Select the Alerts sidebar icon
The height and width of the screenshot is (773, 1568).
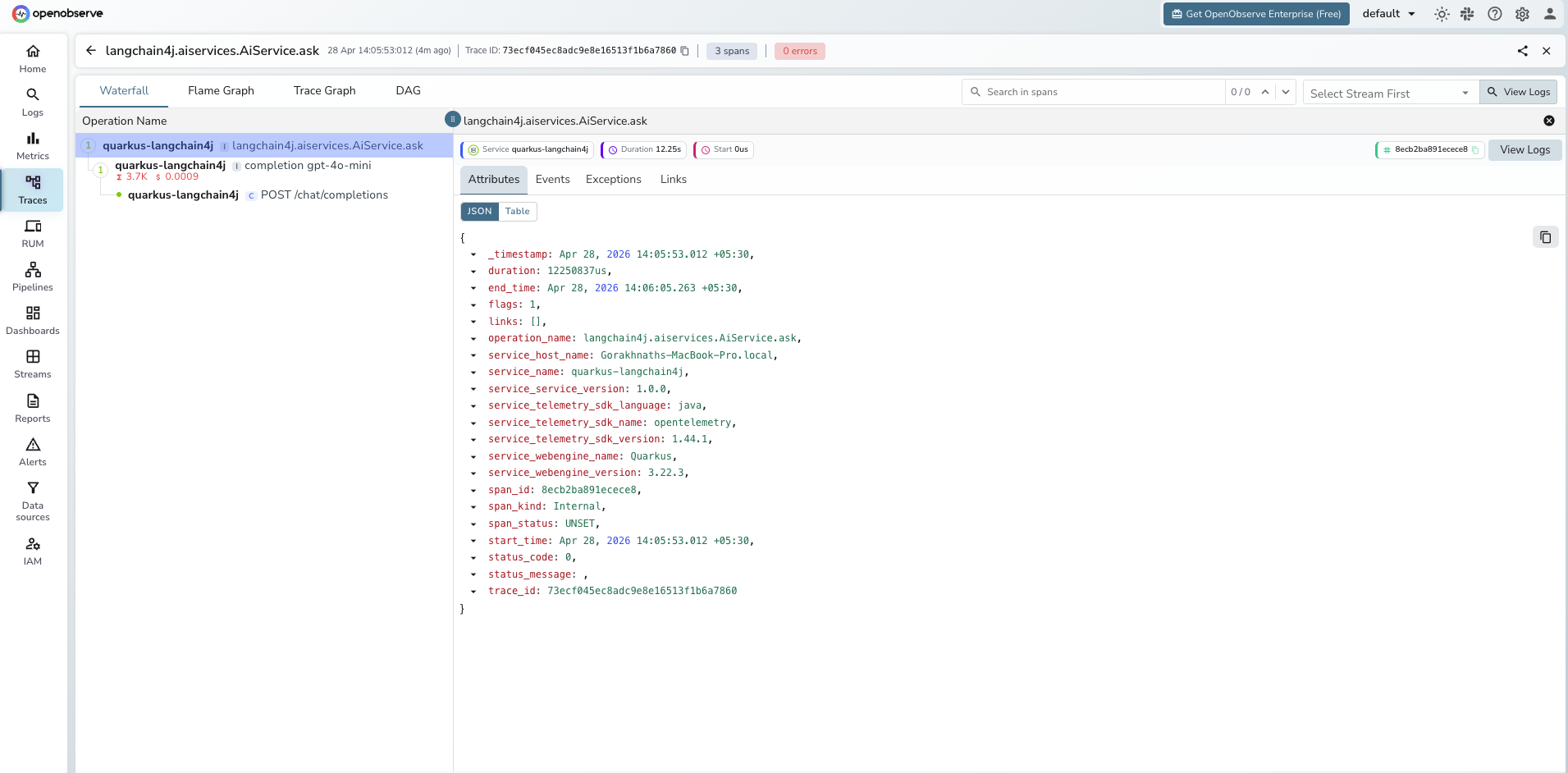32,450
